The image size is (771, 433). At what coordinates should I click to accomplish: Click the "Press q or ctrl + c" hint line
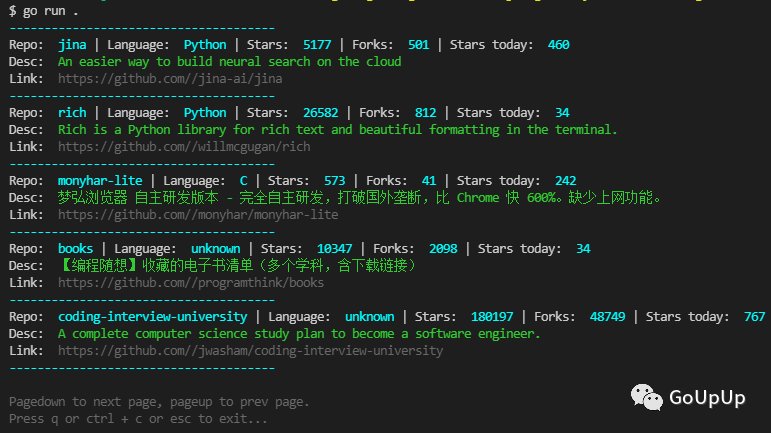point(138,419)
